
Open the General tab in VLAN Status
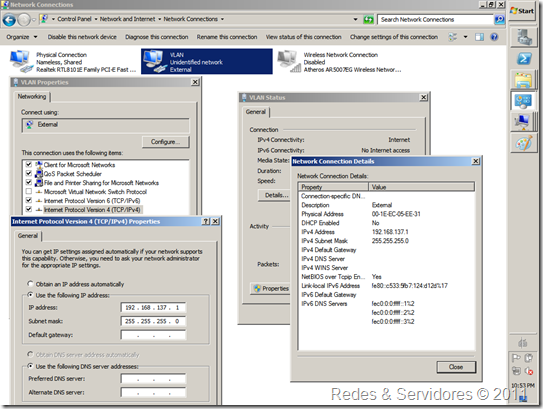256,112
